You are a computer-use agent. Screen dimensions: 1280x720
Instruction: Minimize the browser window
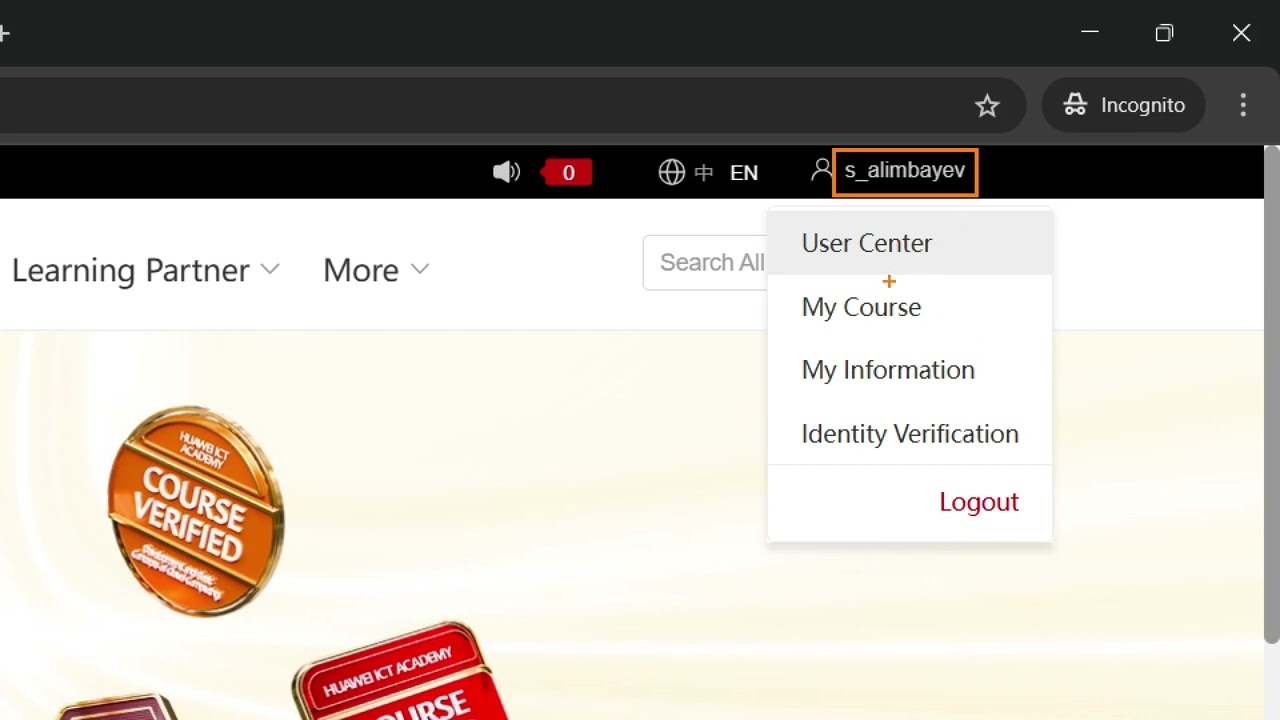pyautogui.click(x=1090, y=33)
